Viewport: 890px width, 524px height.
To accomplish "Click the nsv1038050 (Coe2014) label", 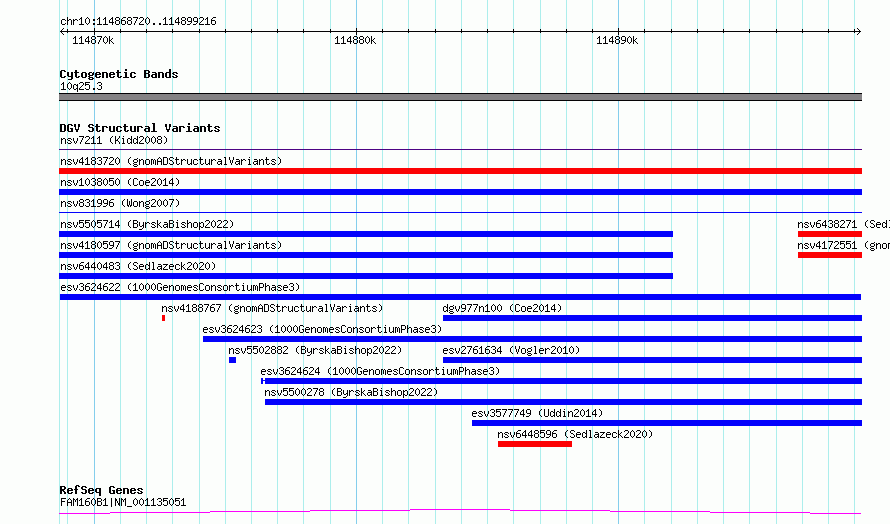I will (120, 182).
